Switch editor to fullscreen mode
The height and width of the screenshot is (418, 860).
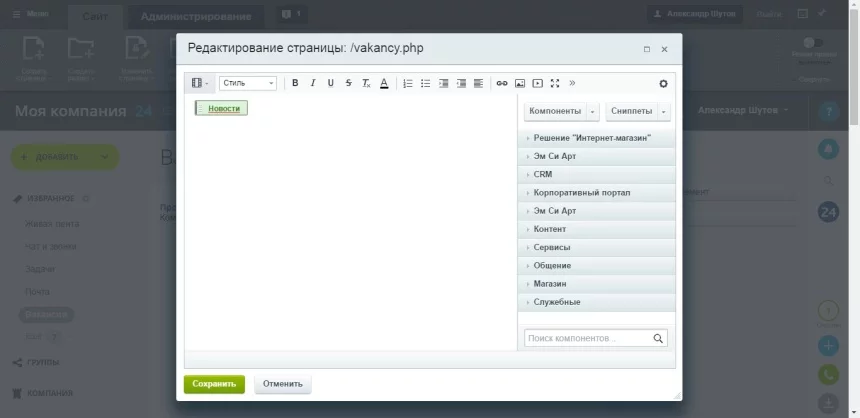point(555,83)
